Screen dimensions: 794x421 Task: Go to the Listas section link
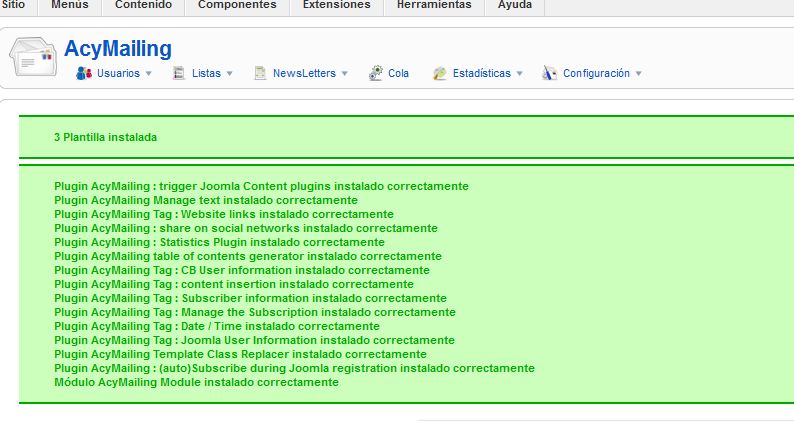tap(206, 73)
